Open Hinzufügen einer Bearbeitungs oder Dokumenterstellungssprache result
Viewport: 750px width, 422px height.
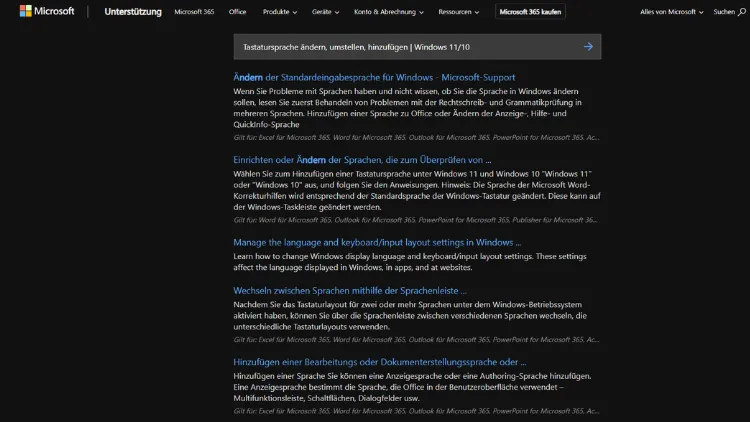pos(380,362)
